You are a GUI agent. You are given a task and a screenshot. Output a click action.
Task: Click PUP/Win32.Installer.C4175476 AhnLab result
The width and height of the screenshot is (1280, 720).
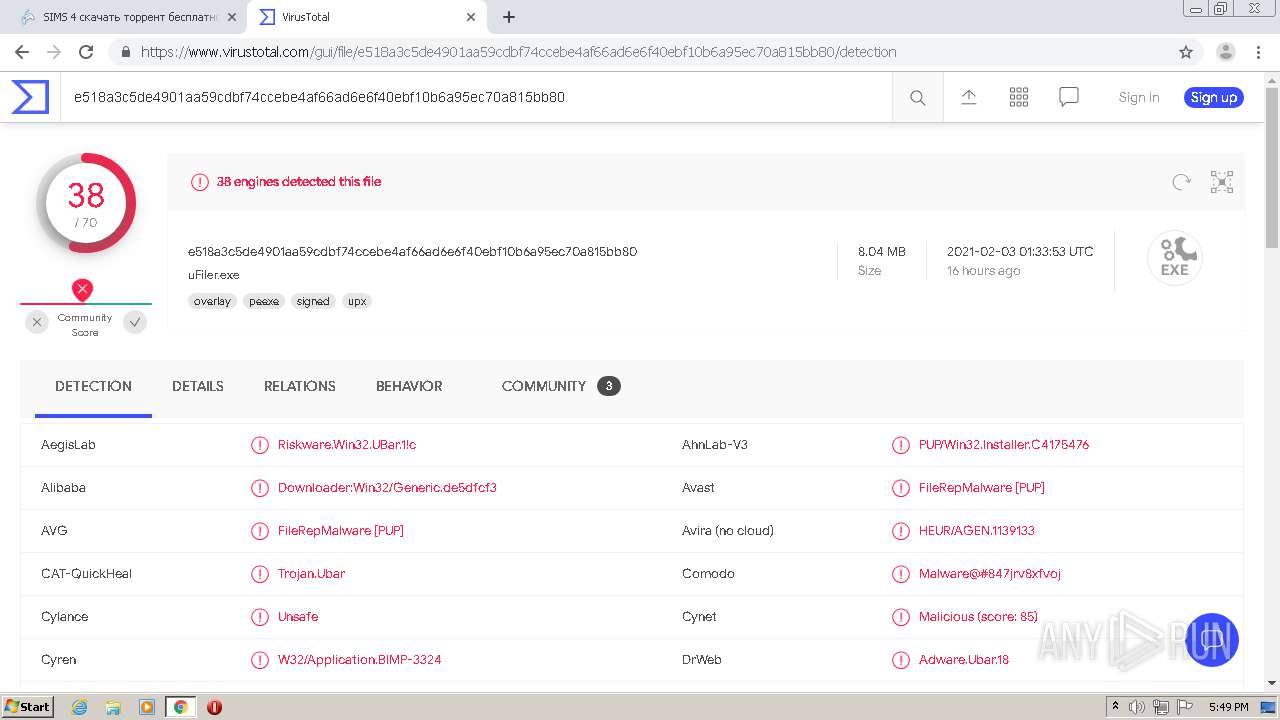(1004, 444)
